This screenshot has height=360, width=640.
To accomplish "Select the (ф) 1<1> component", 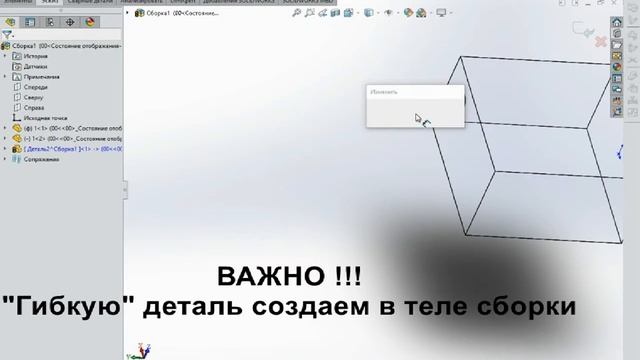I will [67, 128].
